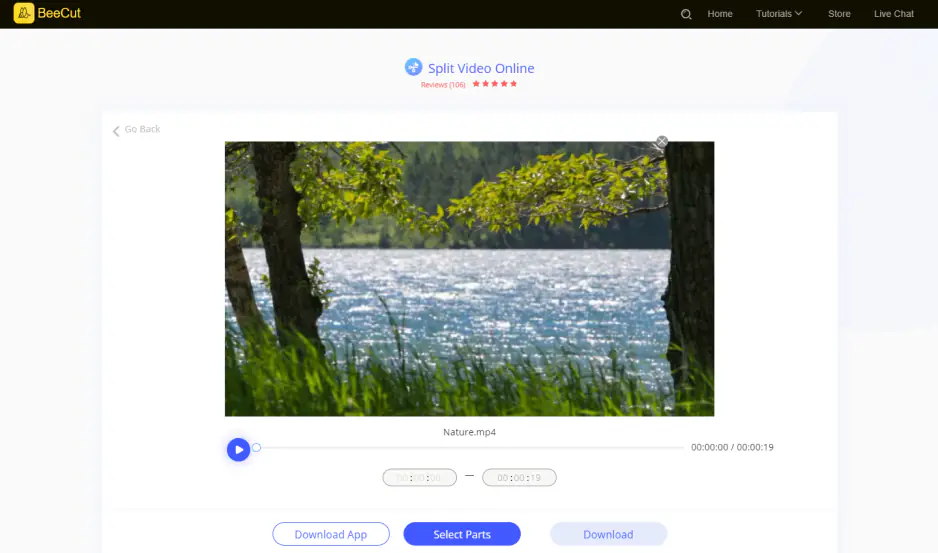Image resolution: width=938 pixels, height=553 pixels.
Task: Click the Split Video Online title
Action: coord(481,68)
